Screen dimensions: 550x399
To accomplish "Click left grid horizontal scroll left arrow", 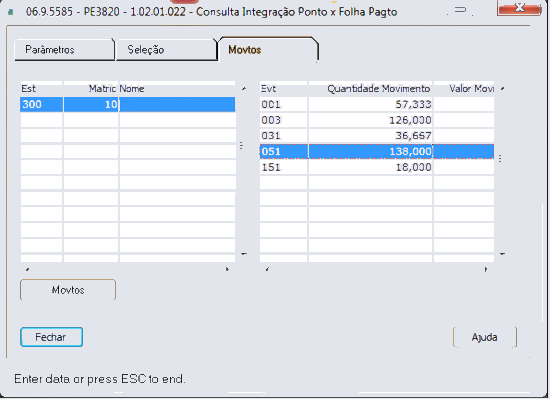I will (x=28, y=269).
